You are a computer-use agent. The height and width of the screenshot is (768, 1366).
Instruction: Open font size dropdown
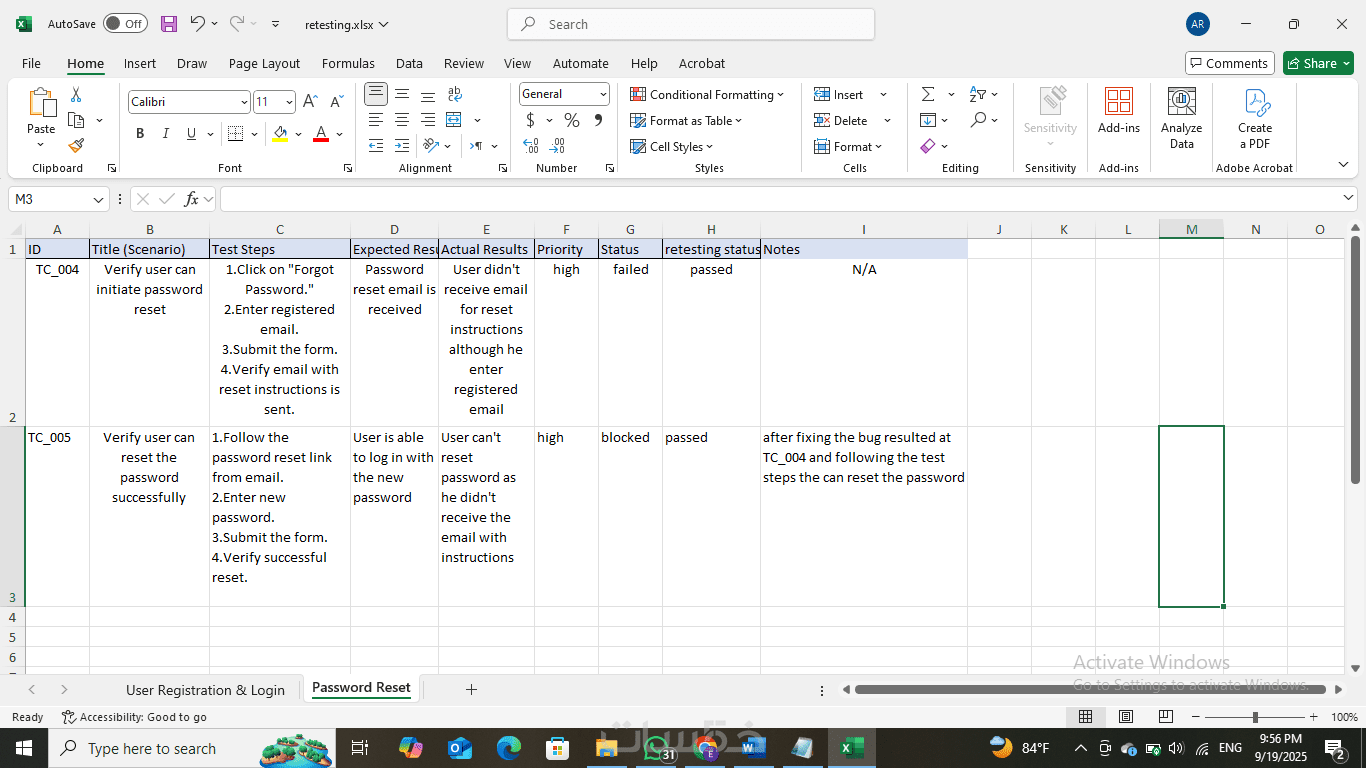pyautogui.click(x=290, y=102)
